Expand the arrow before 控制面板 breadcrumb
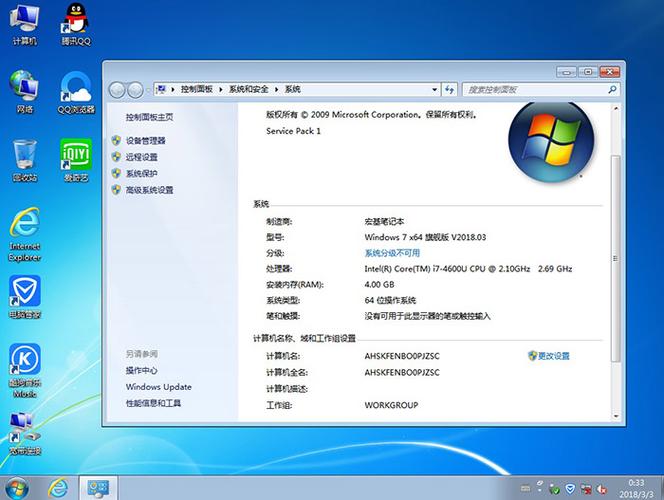Screen dimensions: 664x500 pyautogui.click(x=173, y=89)
